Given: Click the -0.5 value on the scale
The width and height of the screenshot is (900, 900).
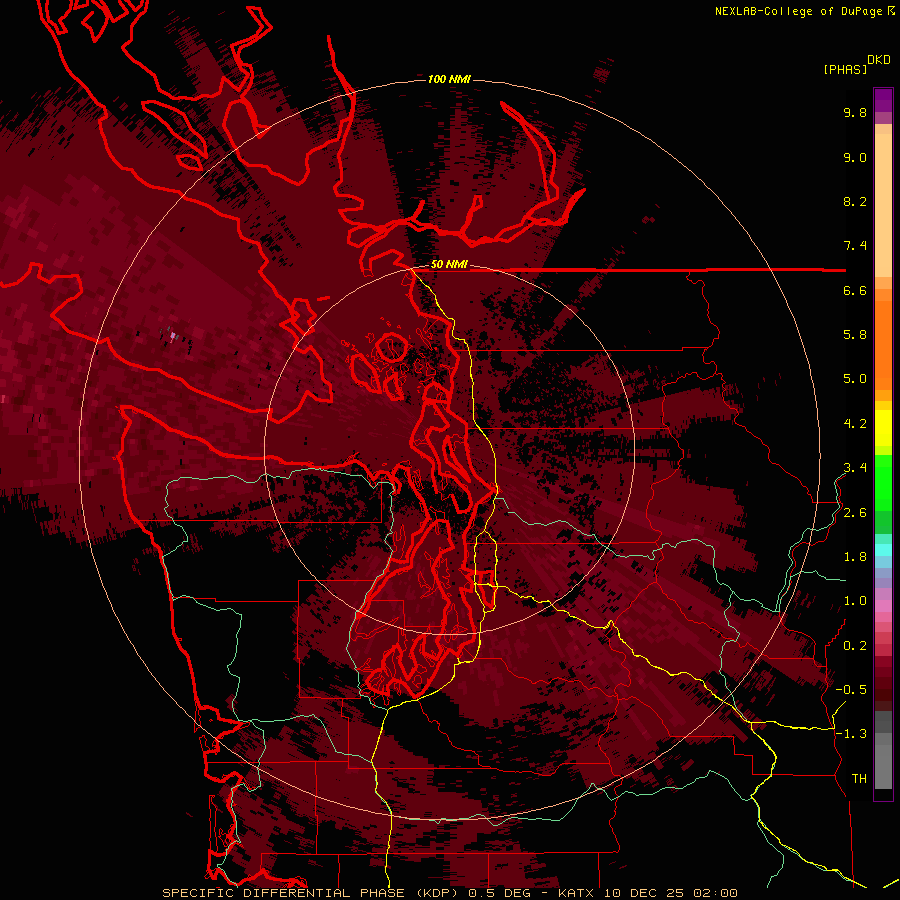Looking at the screenshot, I should (851, 690).
